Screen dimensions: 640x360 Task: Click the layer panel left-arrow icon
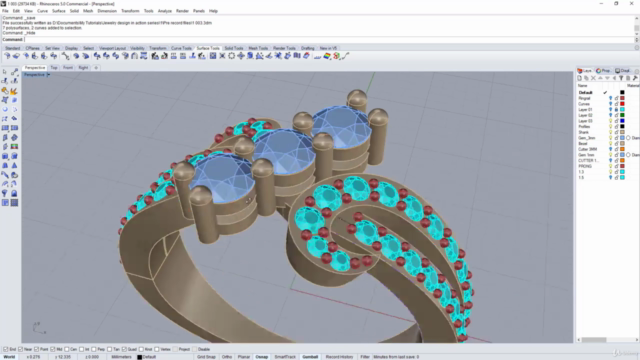tap(614, 78)
